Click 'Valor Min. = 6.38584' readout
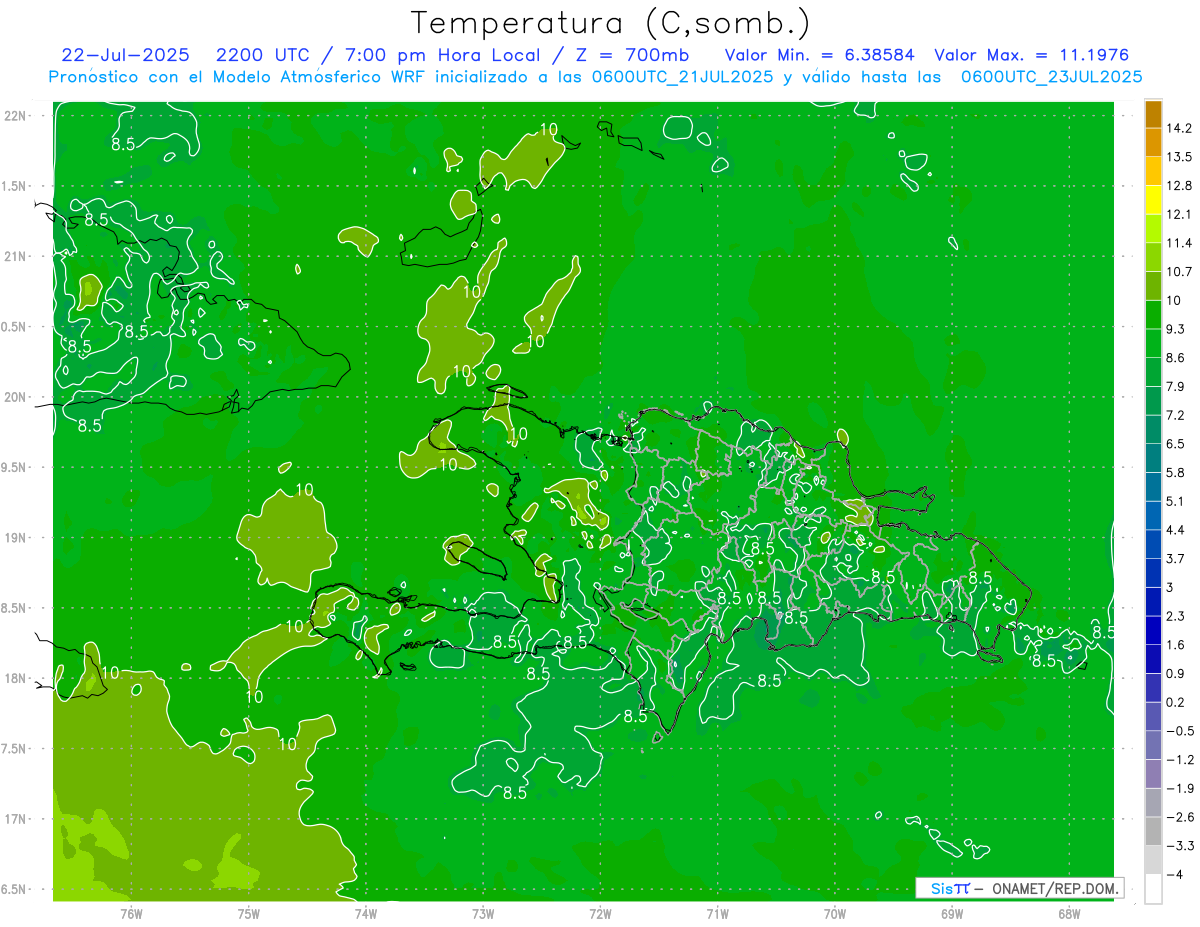 click(819, 55)
